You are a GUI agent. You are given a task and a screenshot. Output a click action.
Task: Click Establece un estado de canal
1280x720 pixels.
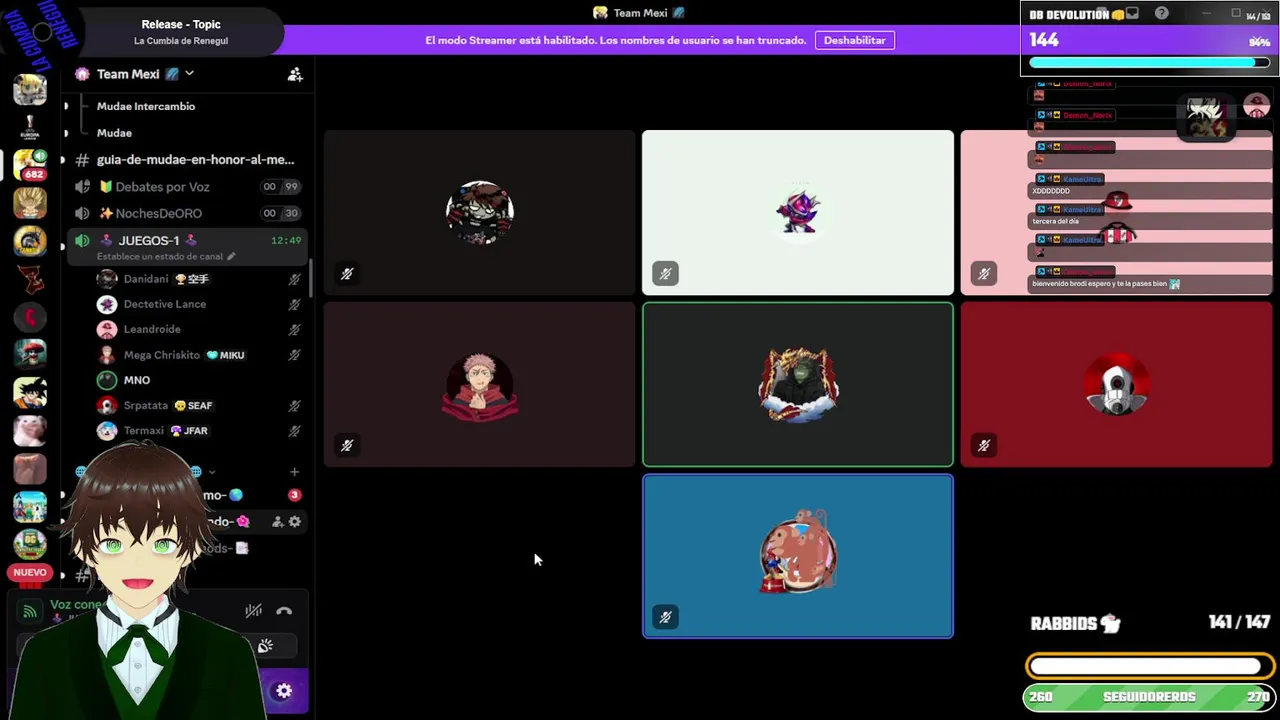coord(160,256)
